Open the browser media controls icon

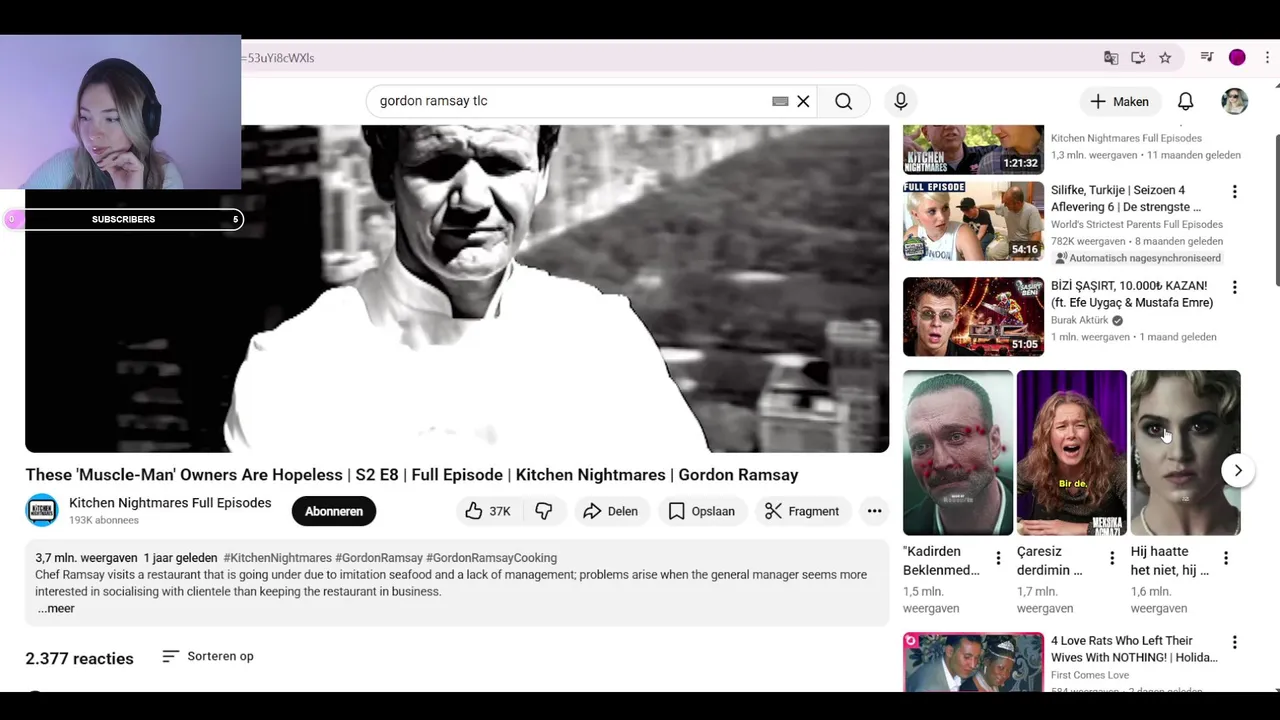click(x=1207, y=58)
